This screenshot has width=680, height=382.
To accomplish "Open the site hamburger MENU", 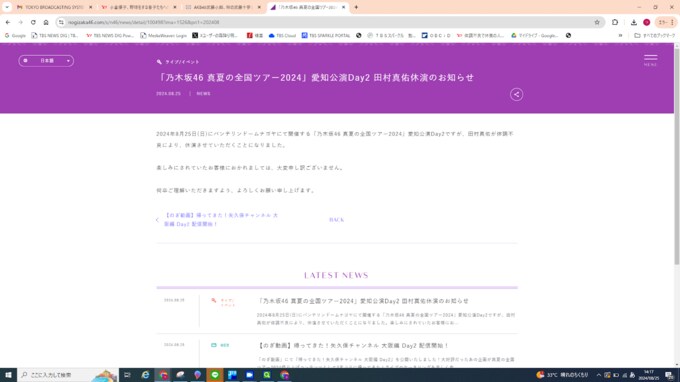I will 651,60.
